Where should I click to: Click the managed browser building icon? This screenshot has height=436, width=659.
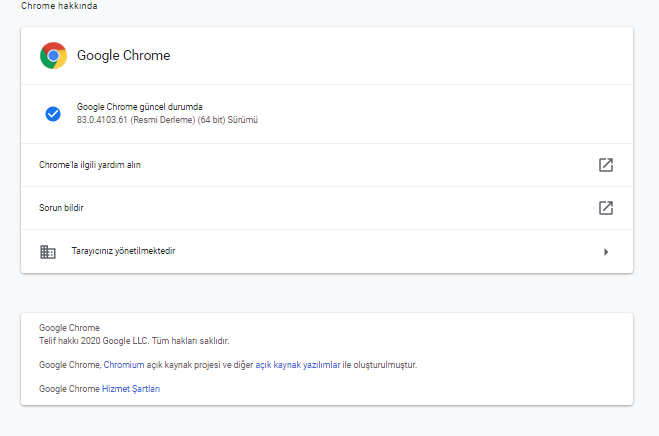(x=47, y=251)
